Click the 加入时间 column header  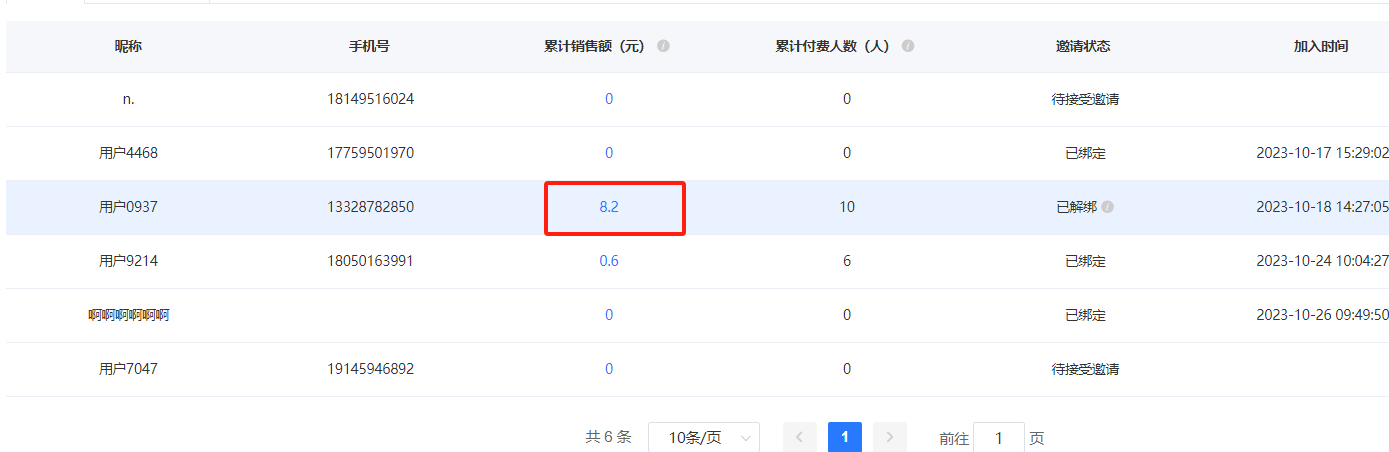pos(1320,47)
